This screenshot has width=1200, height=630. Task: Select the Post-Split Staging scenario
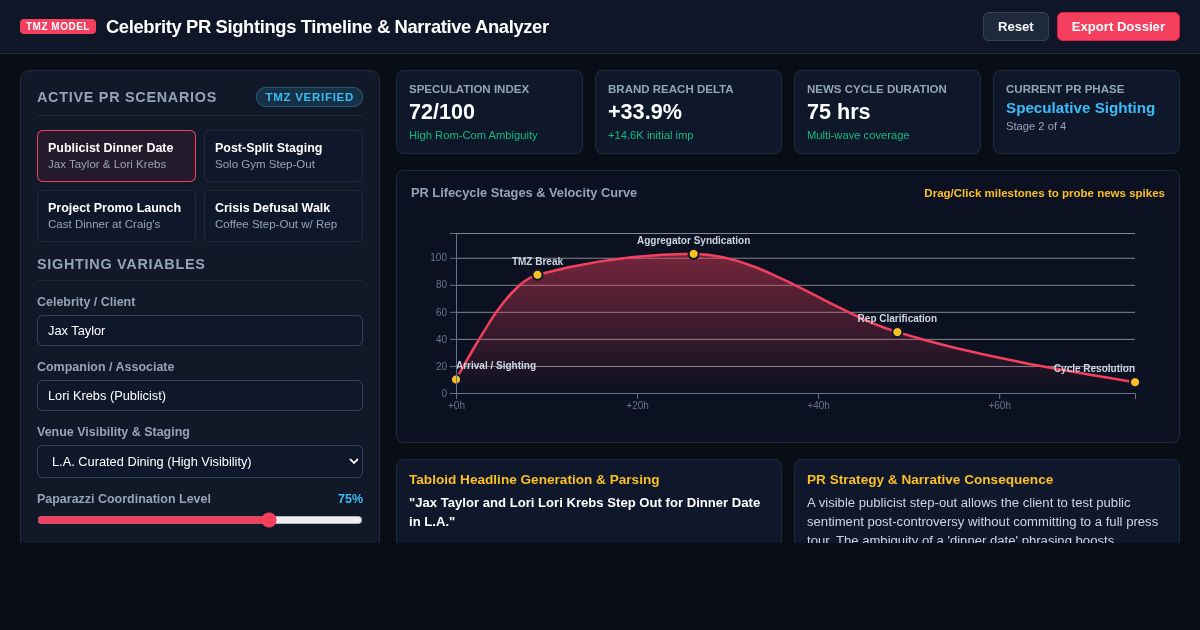283,156
